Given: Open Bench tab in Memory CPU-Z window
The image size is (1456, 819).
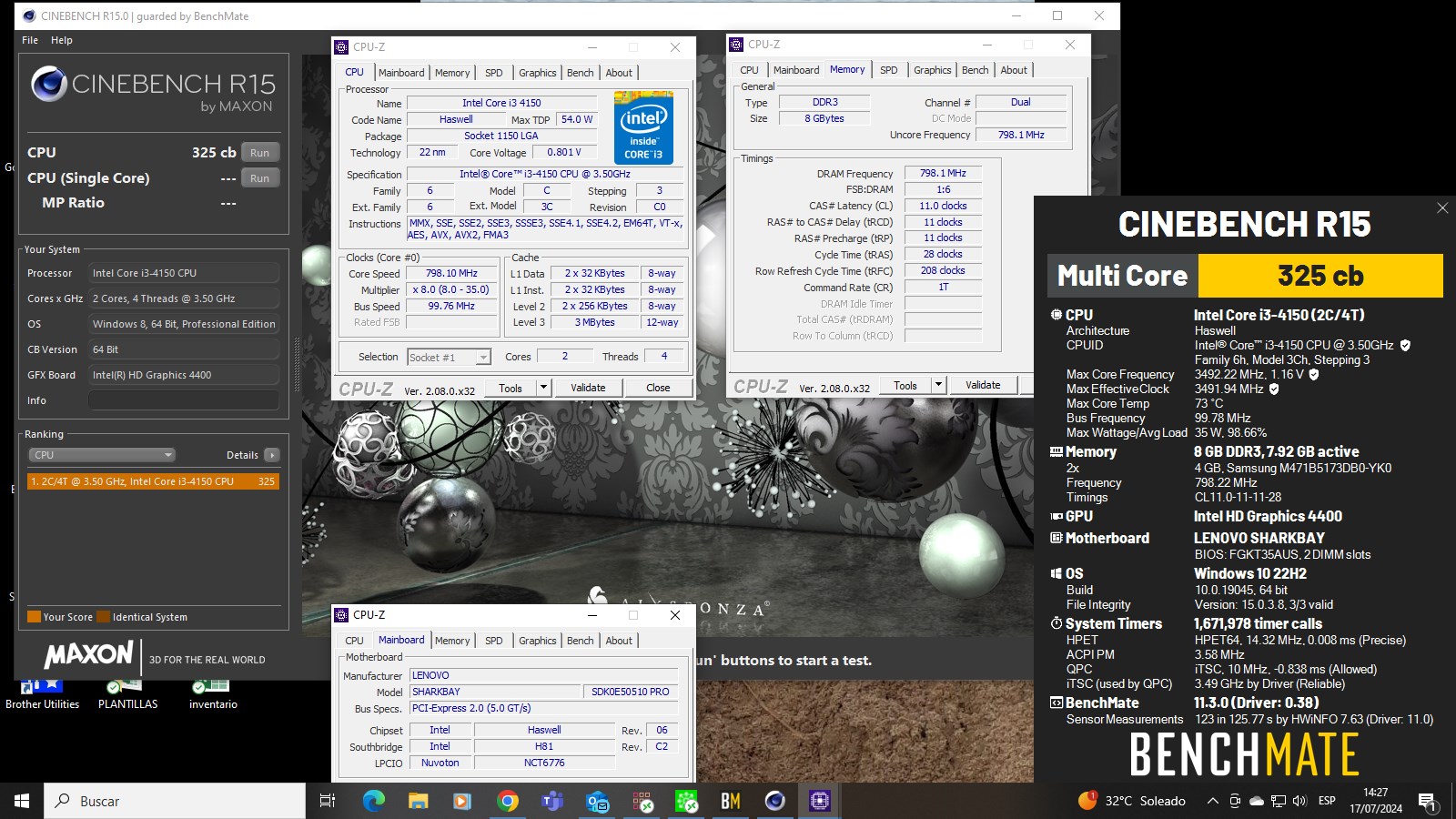Looking at the screenshot, I should pyautogui.click(x=975, y=70).
